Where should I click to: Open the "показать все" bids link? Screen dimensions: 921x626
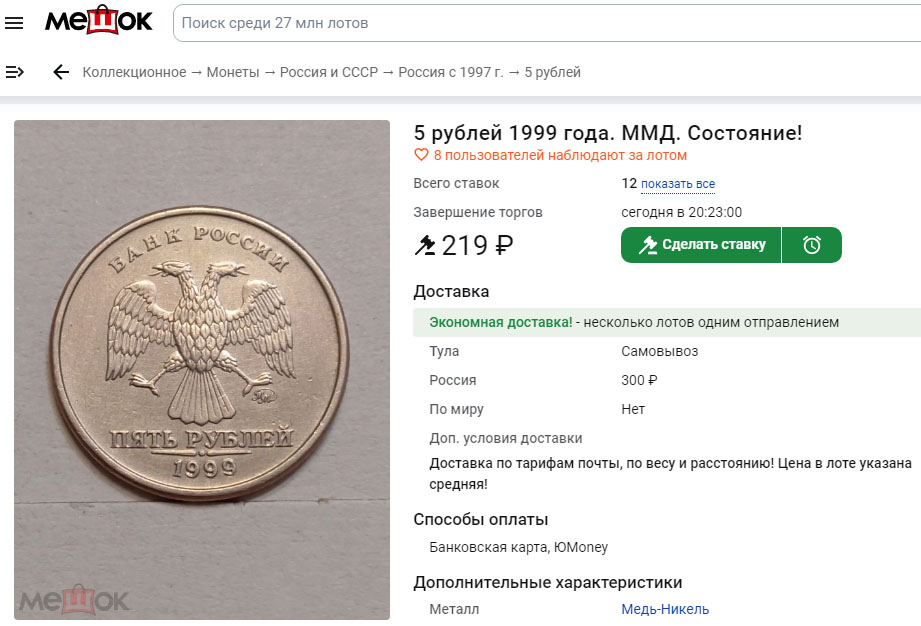[x=678, y=184]
